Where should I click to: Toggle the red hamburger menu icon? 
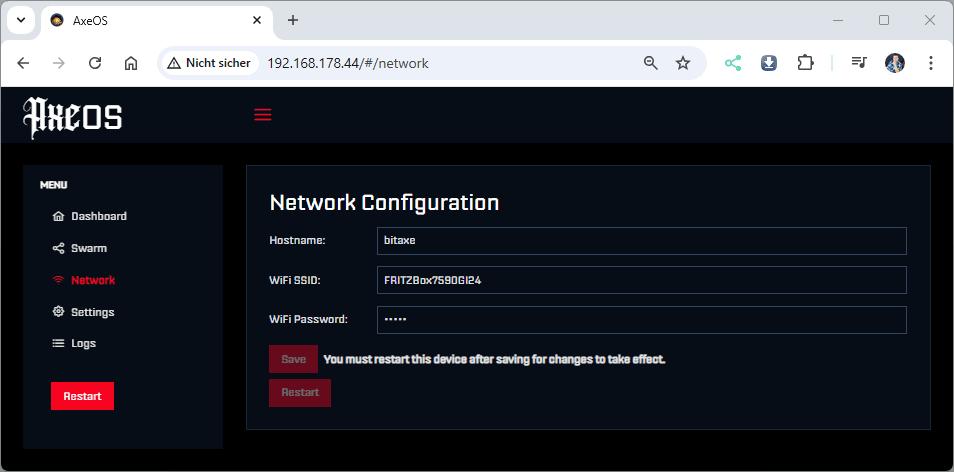point(263,115)
